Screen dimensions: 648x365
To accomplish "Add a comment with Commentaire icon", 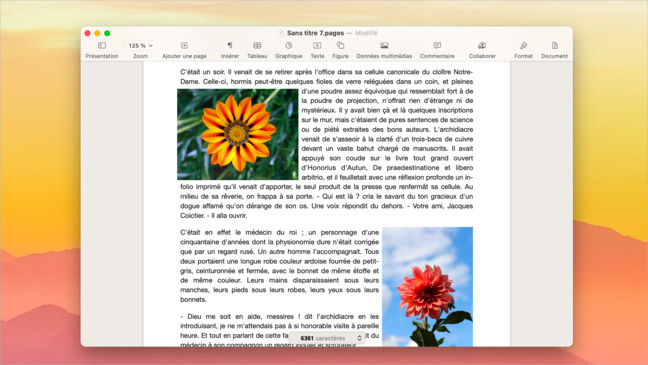I will click(x=437, y=45).
